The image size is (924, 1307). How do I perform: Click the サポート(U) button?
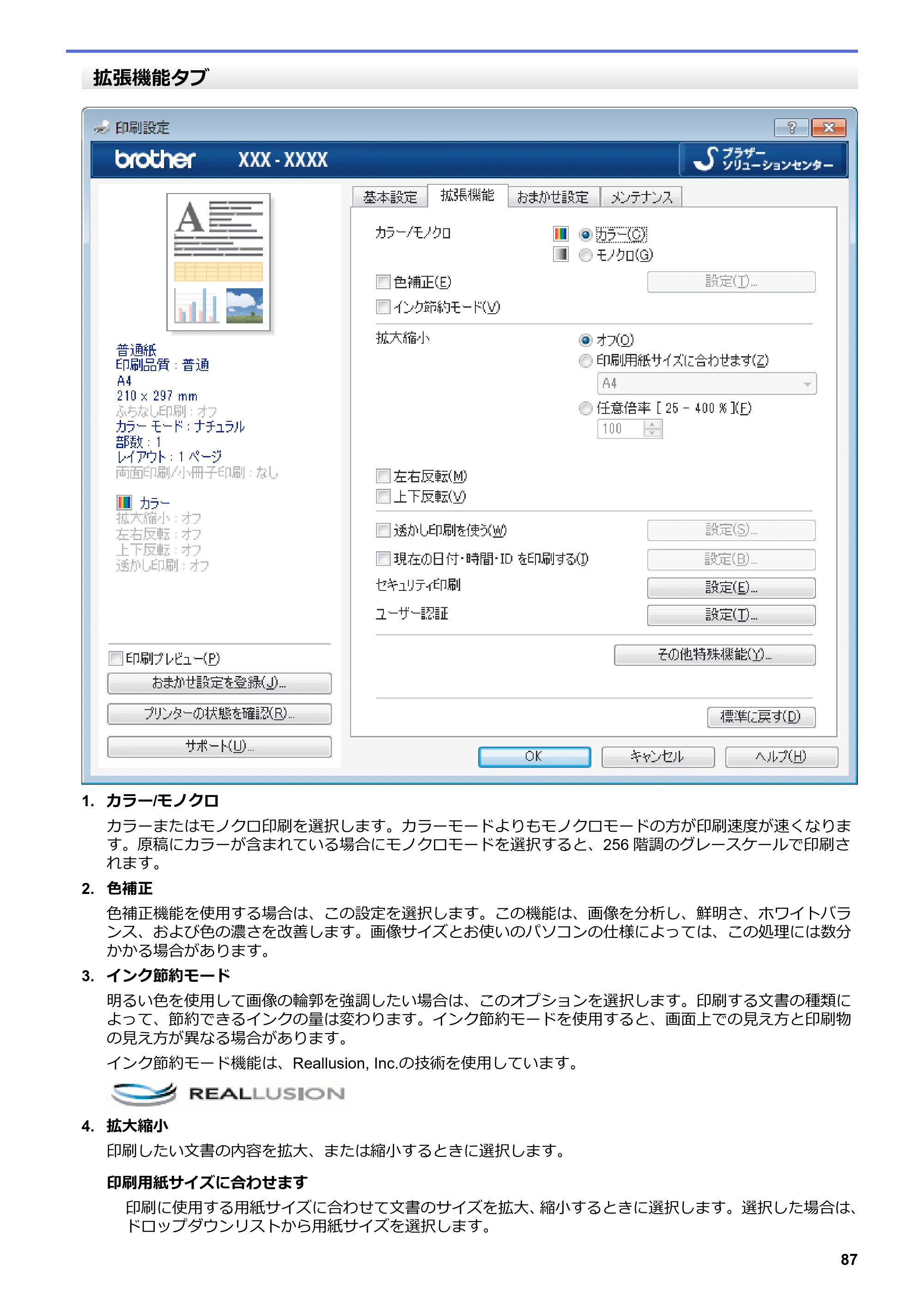pyautogui.click(x=219, y=746)
